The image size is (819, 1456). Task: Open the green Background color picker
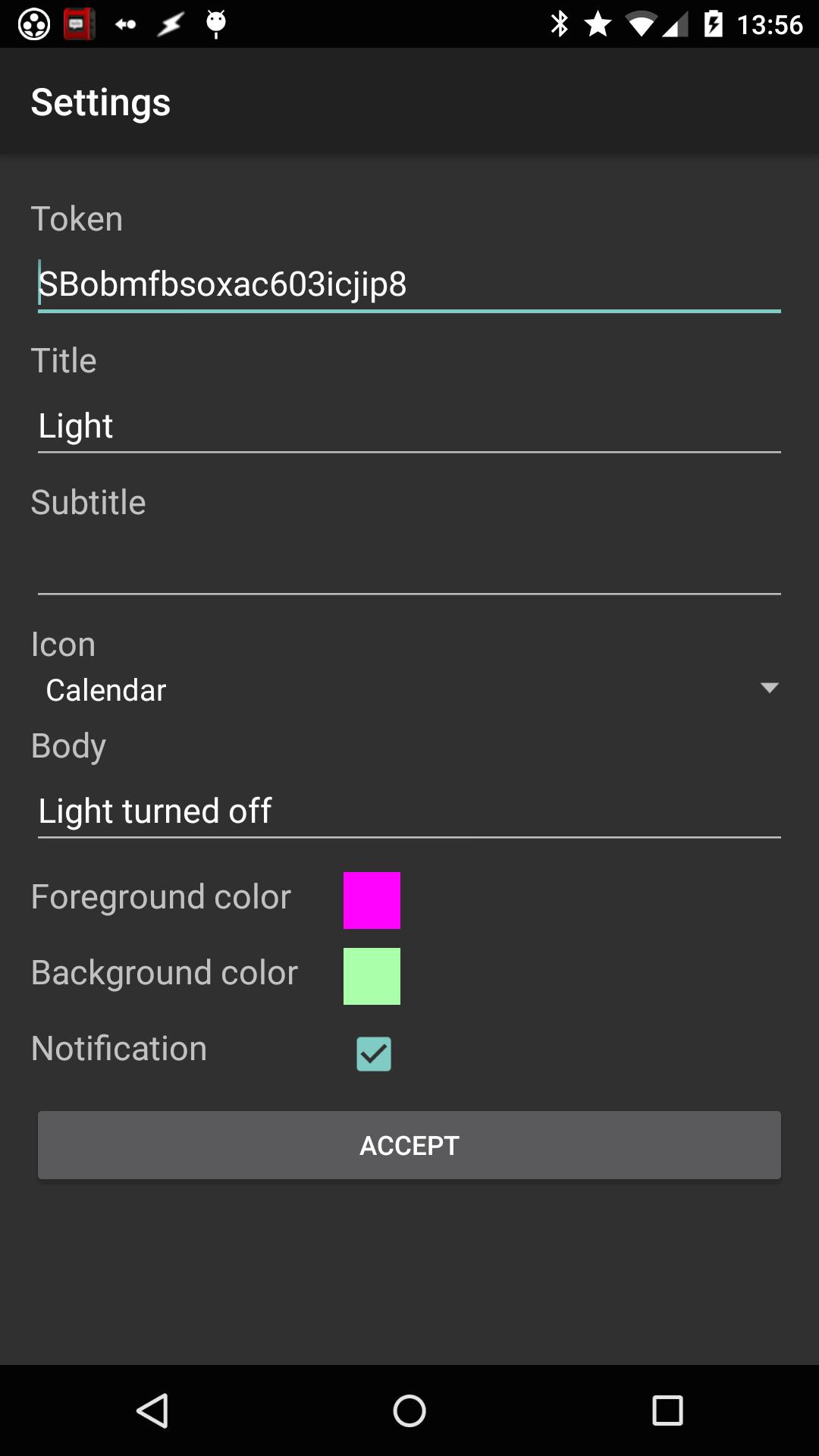tap(372, 975)
